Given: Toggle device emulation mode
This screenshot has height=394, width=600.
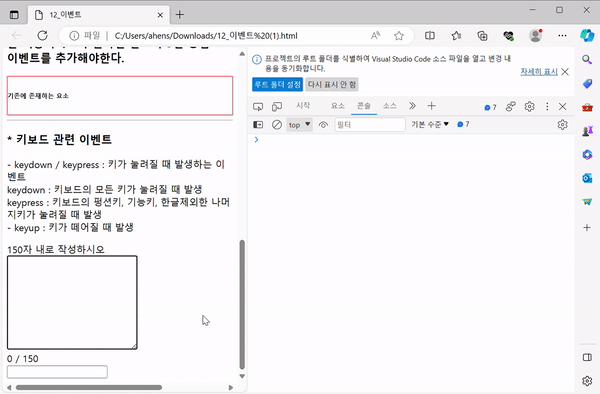Looking at the screenshot, I should (277, 106).
